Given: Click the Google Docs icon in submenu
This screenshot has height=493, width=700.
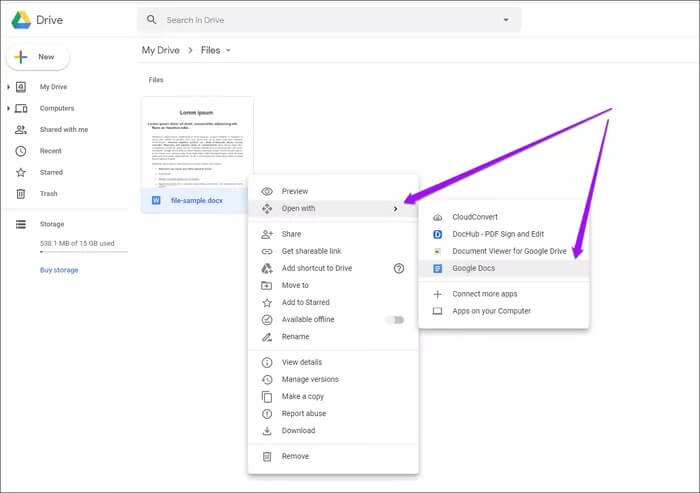Looking at the screenshot, I should point(437,268).
